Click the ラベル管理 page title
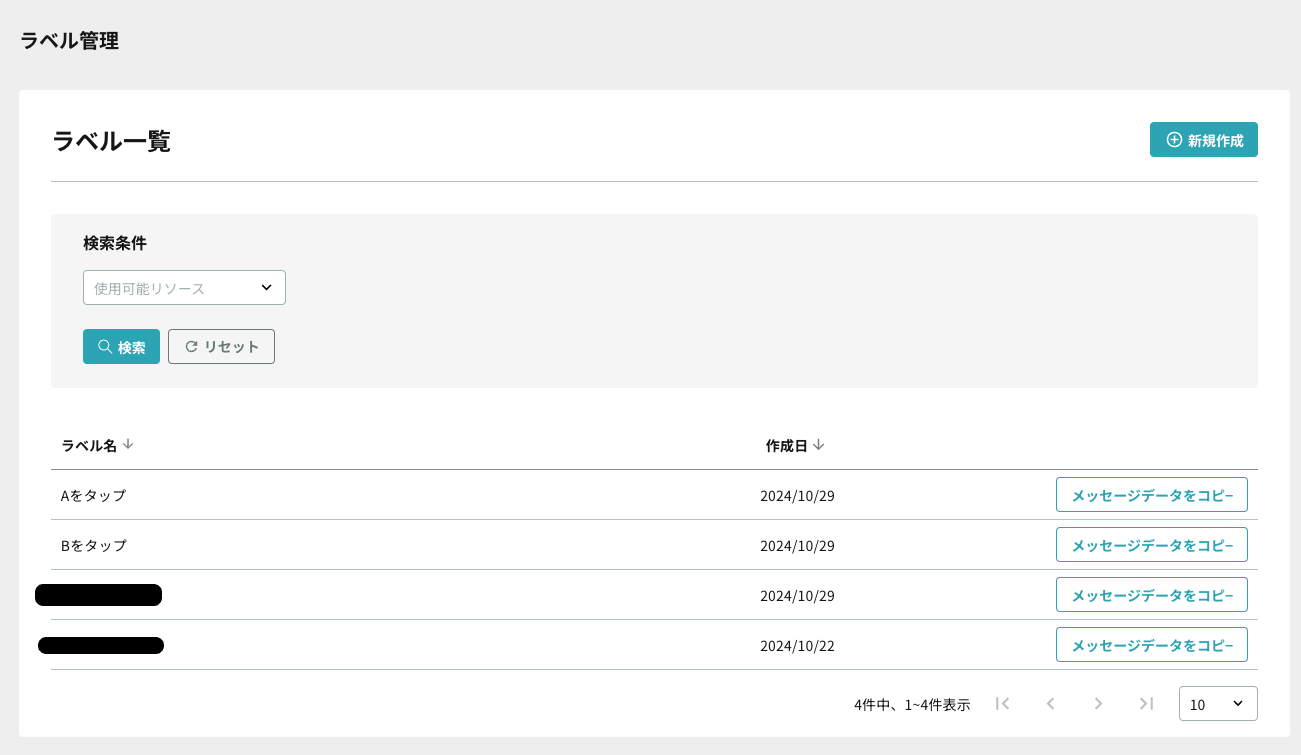Screen dimensions: 1301x755 click(x=70, y=41)
